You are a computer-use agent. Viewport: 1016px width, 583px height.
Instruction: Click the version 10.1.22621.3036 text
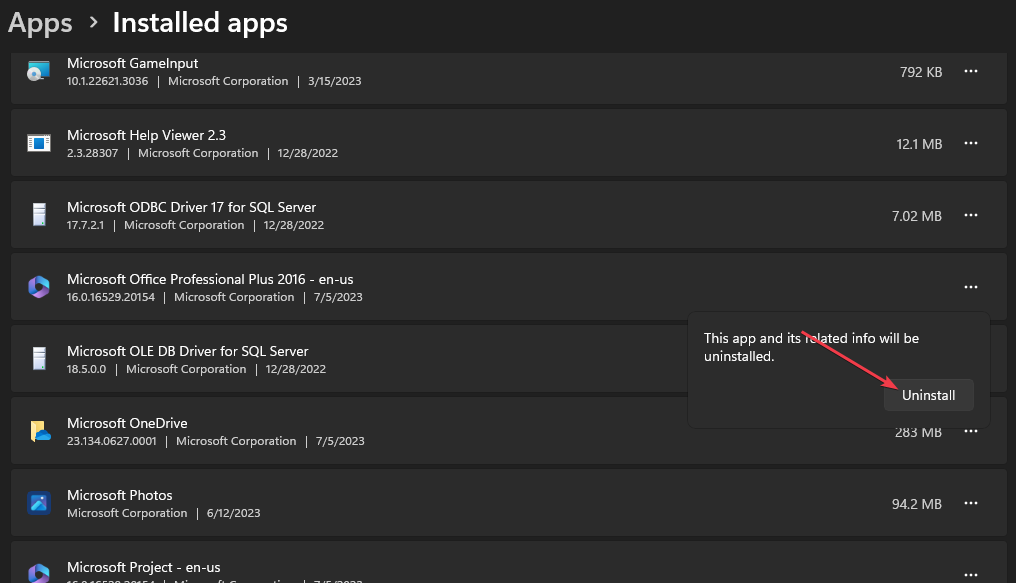(108, 81)
